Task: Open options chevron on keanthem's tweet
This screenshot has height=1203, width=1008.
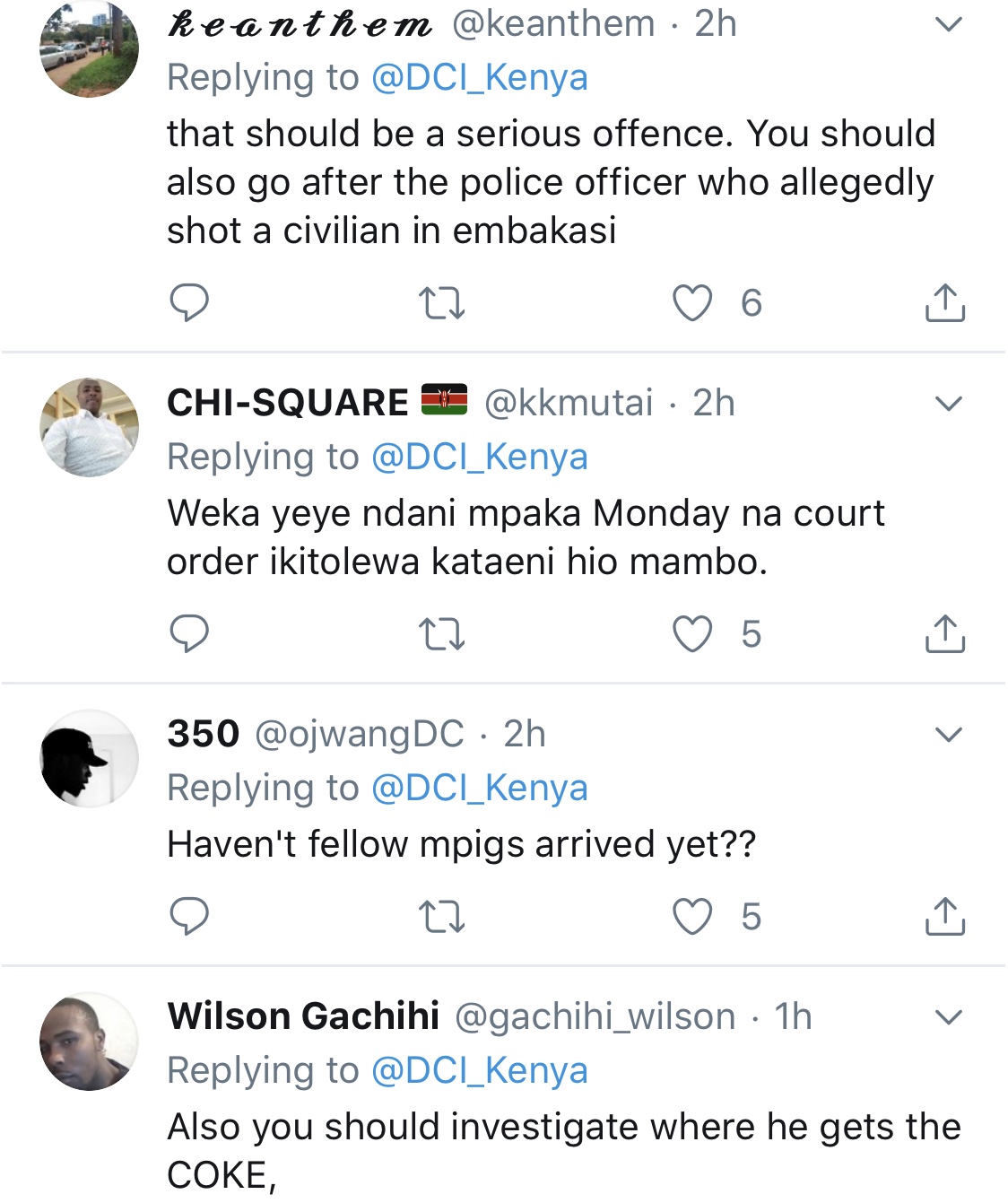Action: tap(948, 24)
